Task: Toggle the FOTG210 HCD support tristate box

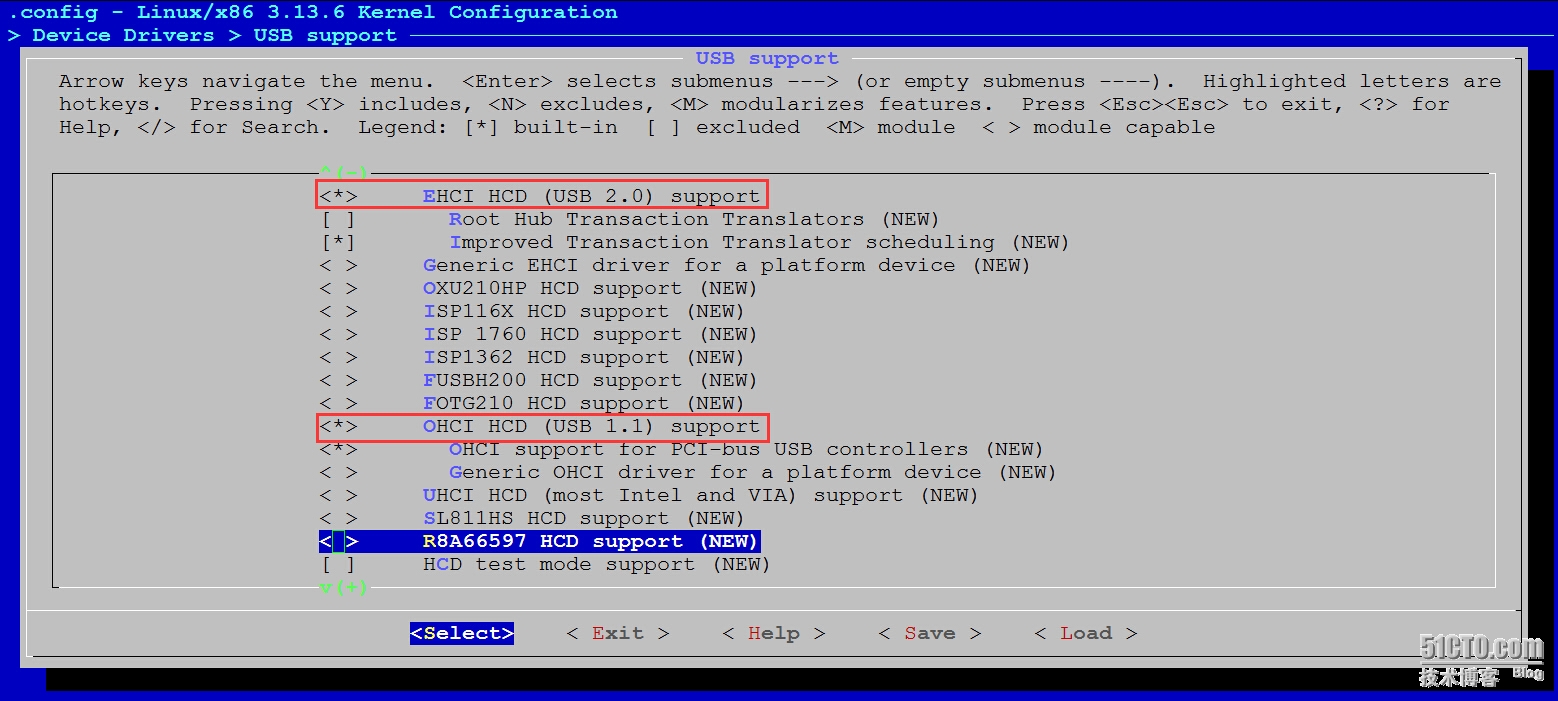Action: coord(339,403)
